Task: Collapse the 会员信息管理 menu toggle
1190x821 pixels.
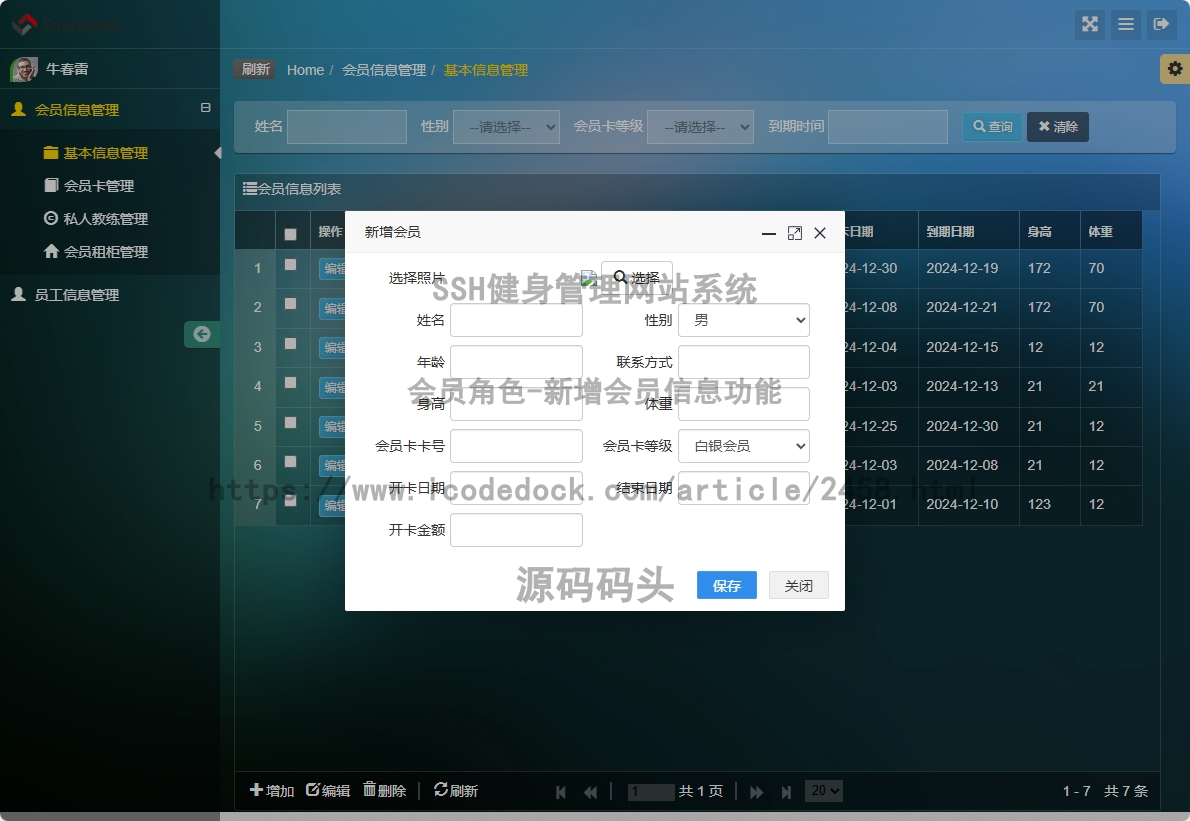Action: point(205,108)
